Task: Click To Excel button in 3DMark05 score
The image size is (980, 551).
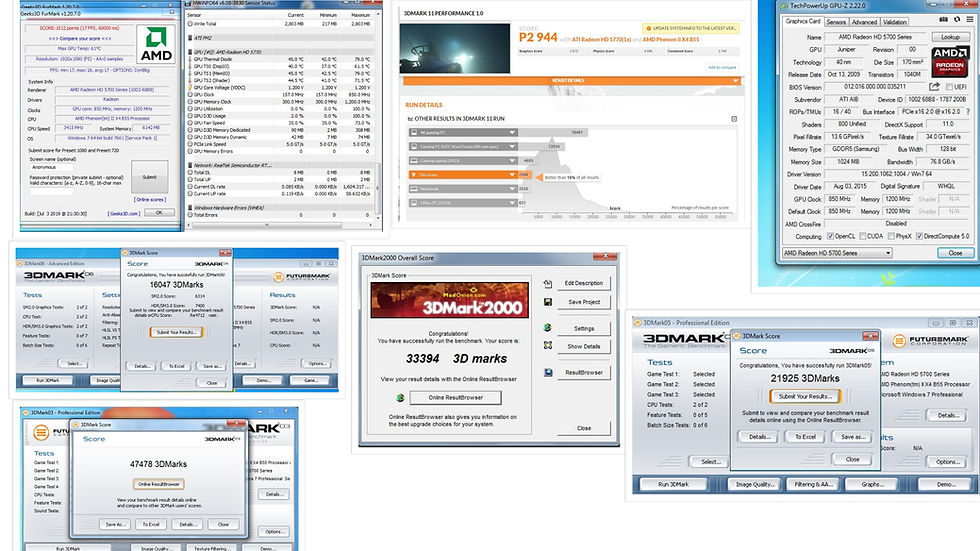Action: point(805,437)
